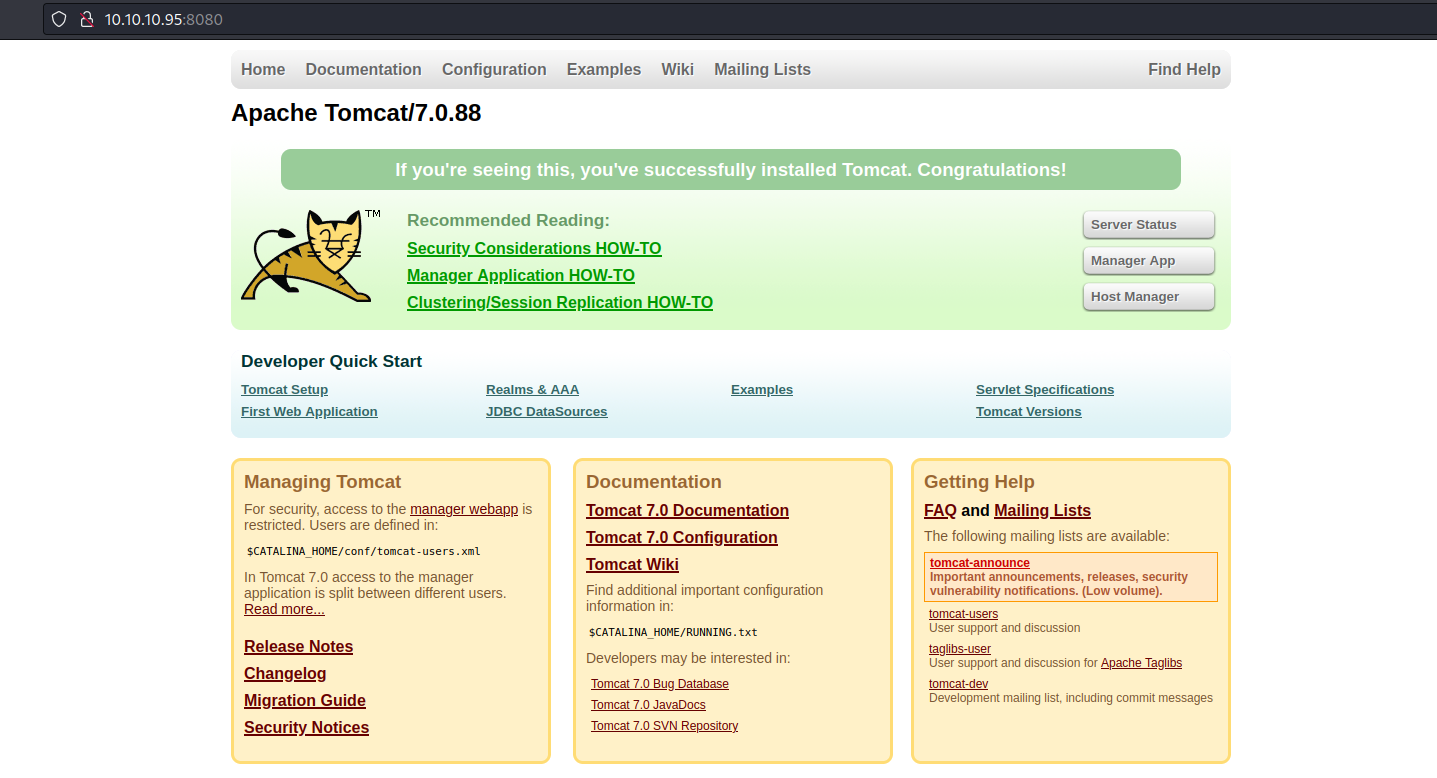The width and height of the screenshot is (1437, 778).
Task: Open the Tomcat Setup link
Action: [284, 390]
